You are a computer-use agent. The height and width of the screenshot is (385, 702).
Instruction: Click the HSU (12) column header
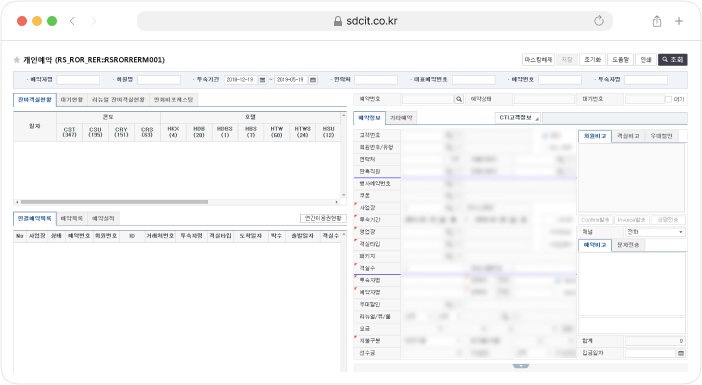pyautogui.click(x=329, y=132)
